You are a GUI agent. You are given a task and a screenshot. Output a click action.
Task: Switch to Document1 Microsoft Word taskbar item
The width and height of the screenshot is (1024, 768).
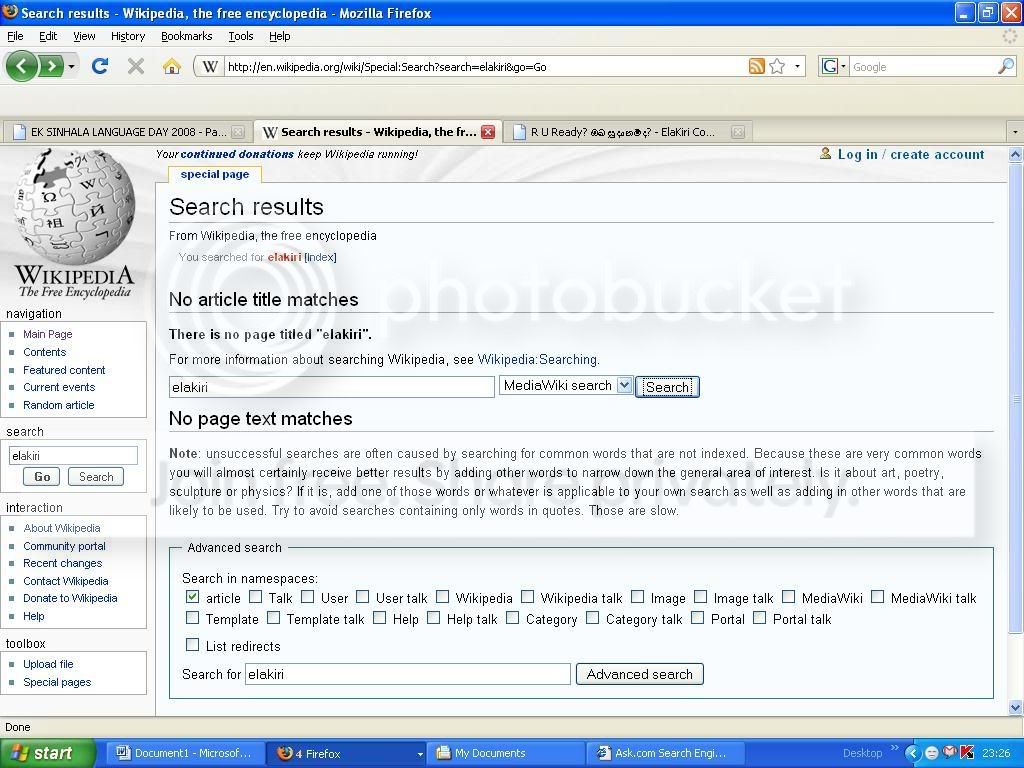click(x=184, y=753)
